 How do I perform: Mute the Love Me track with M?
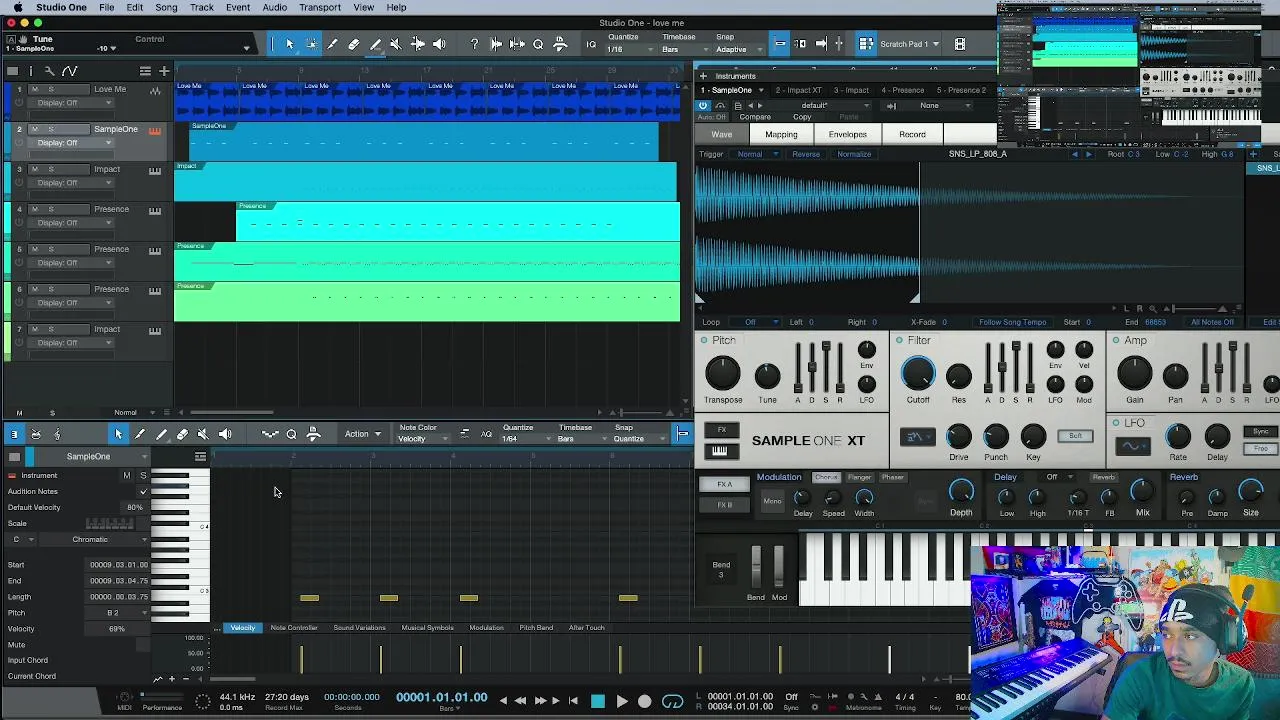coord(34,90)
